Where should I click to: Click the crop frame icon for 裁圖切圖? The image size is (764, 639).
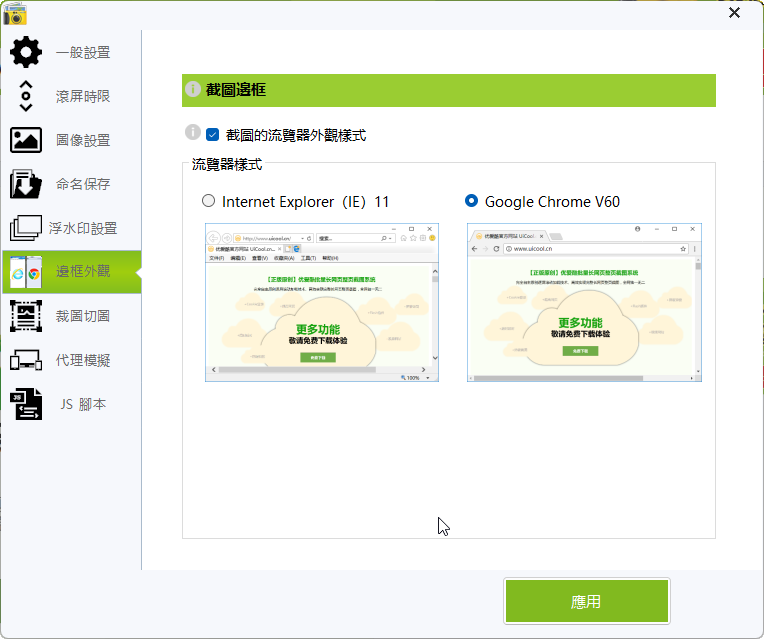(26, 316)
